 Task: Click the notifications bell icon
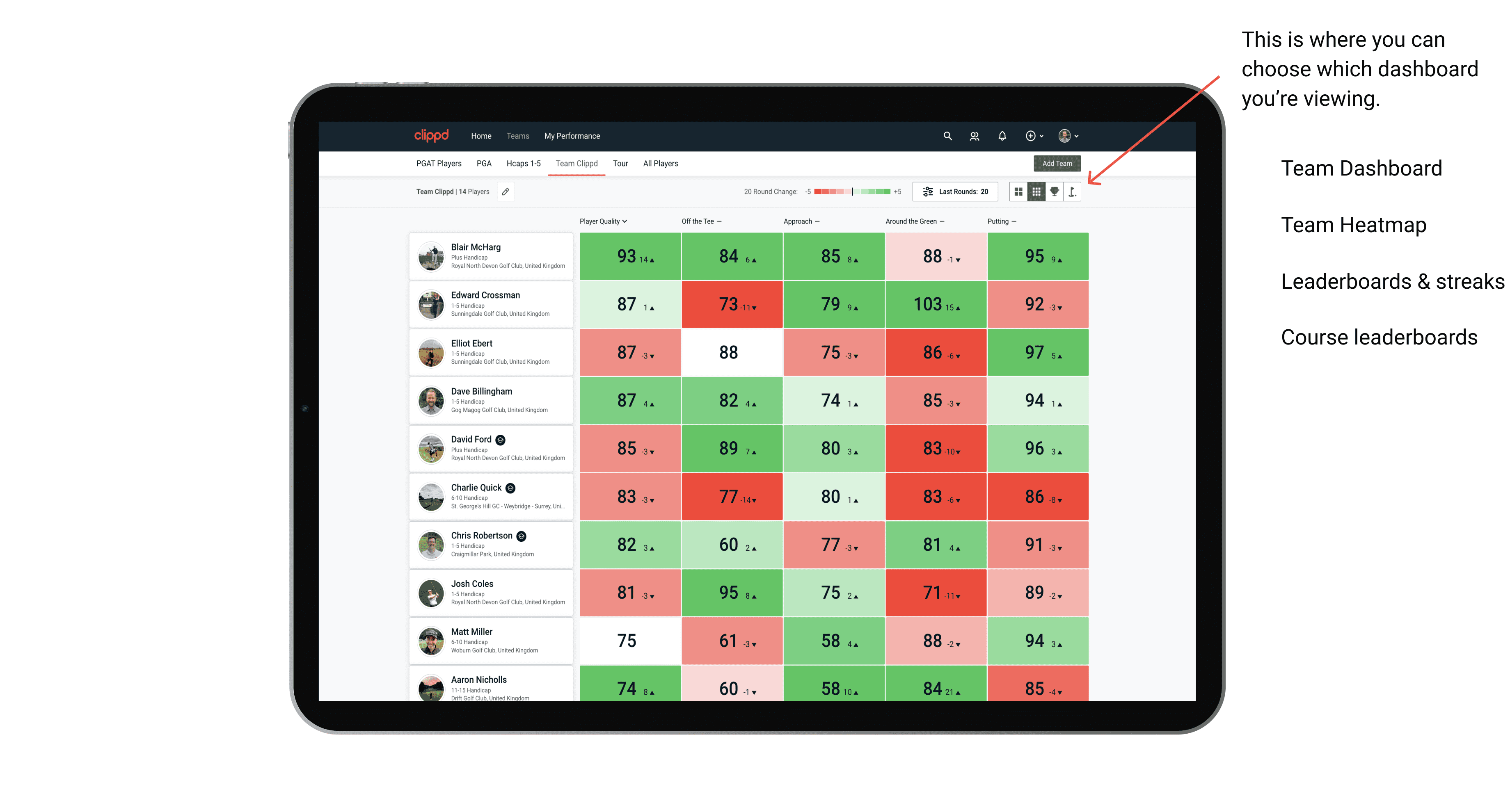pyautogui.click(x=1002, y=136)
